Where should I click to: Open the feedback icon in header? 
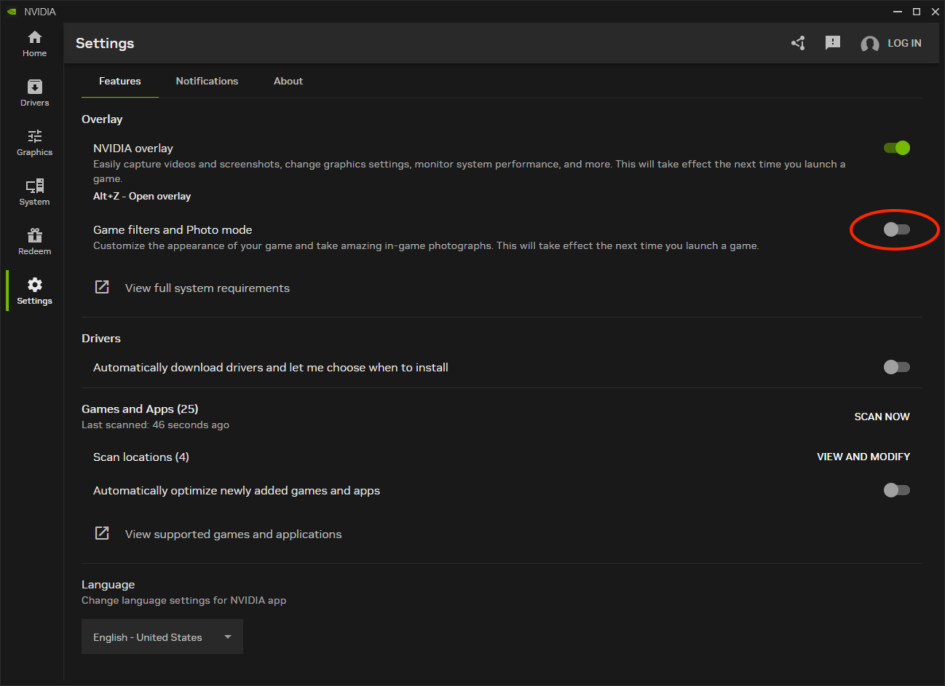(x=832, y=43)
